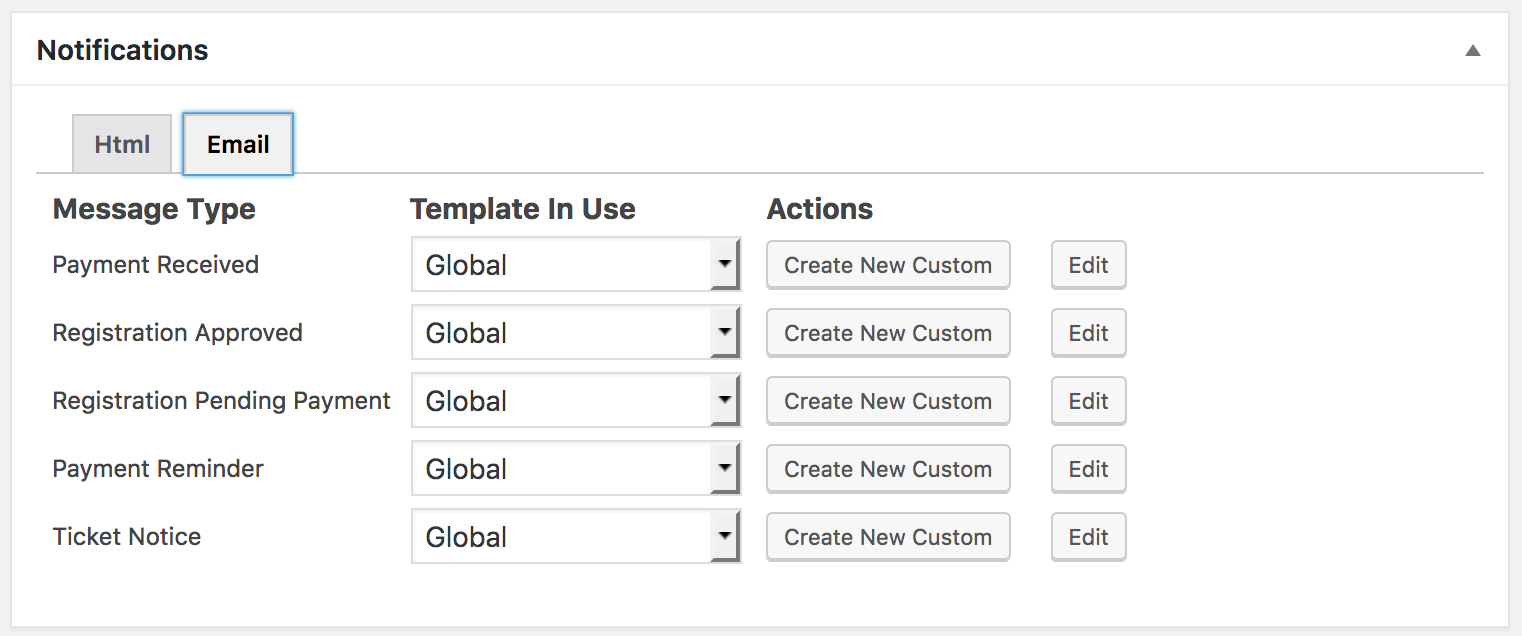Create New Custom for Payment Reminder
The image size is (1522, 636).
click(888, 469)
